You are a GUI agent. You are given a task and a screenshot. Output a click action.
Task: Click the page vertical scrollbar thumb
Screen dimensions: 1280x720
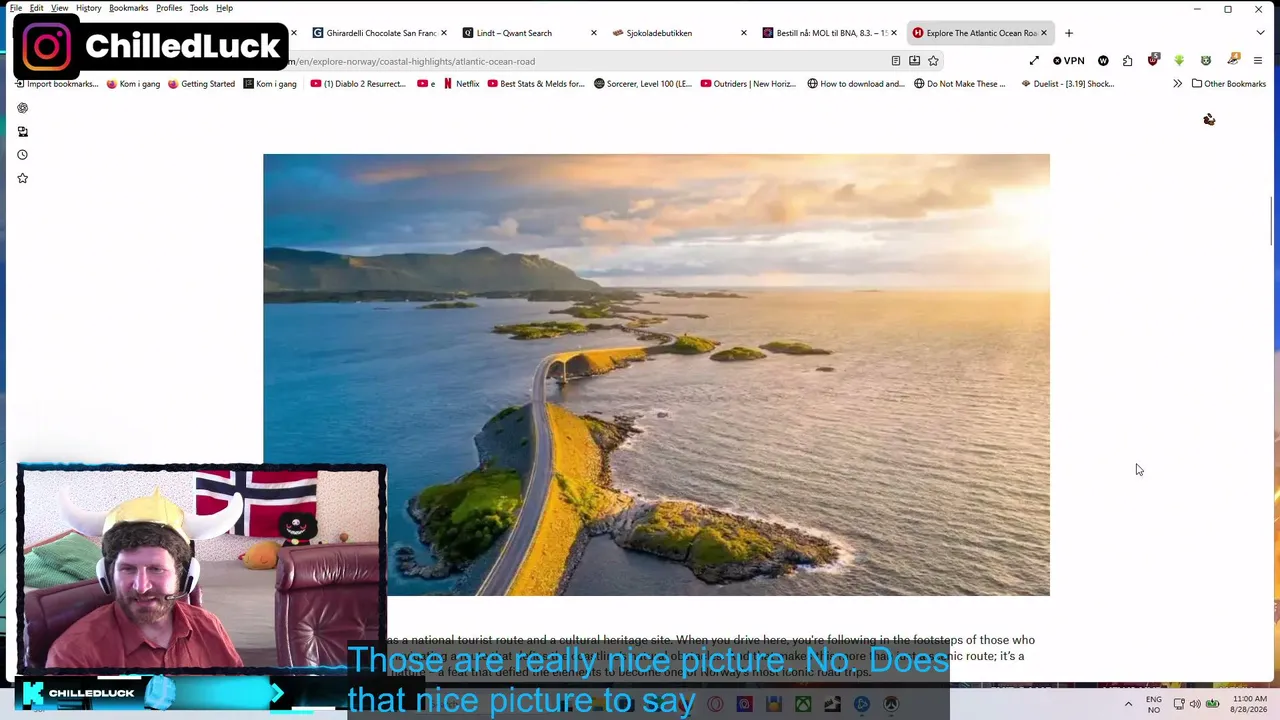pos(1272,220)
